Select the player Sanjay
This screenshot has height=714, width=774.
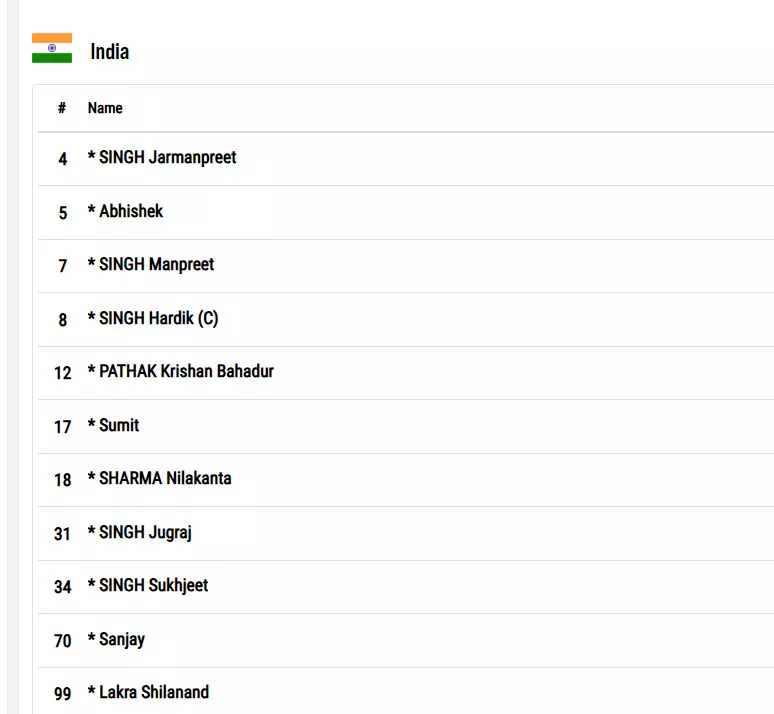(x=121, y=640)
